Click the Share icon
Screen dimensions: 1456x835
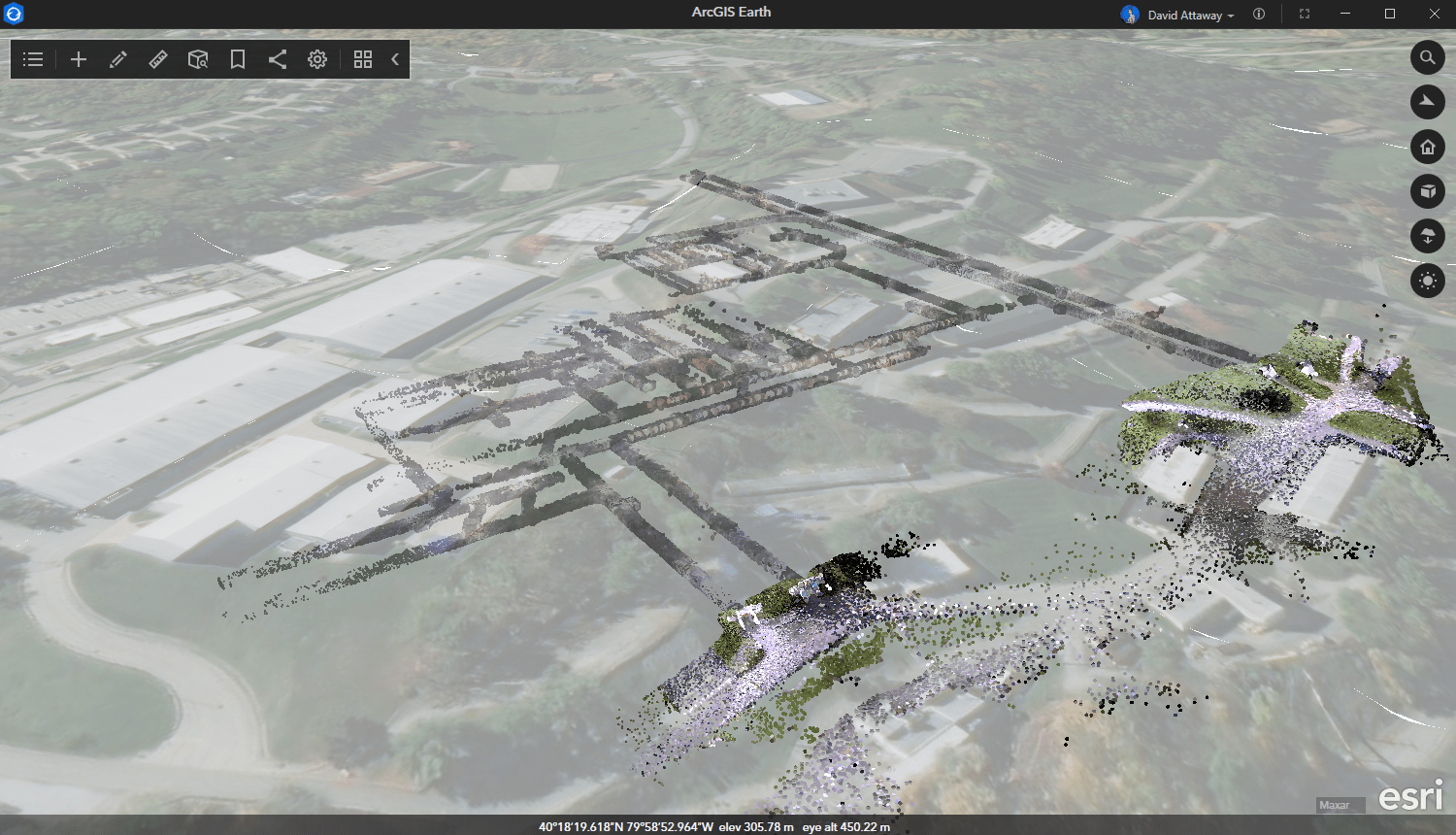point(278,59)
